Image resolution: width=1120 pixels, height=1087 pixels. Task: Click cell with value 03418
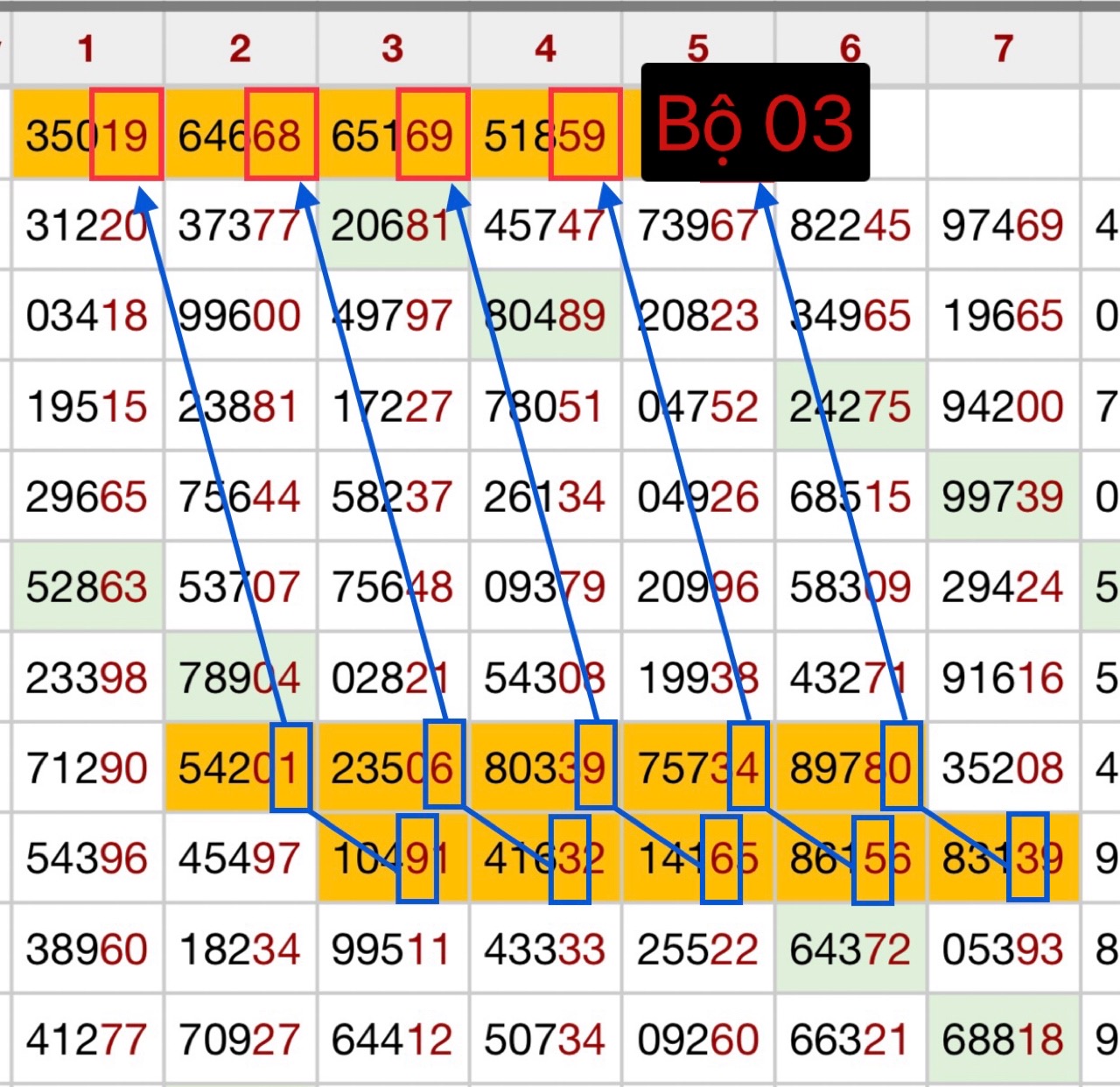(x=87, y=315)
